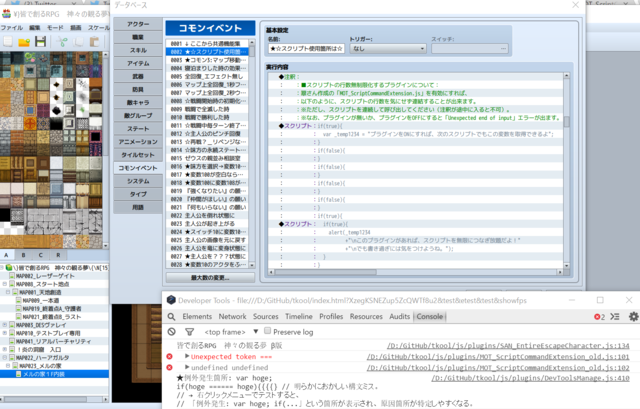Enable the Preserve log checkbox
Screen dimensions: 640x409
pos(267,331)
